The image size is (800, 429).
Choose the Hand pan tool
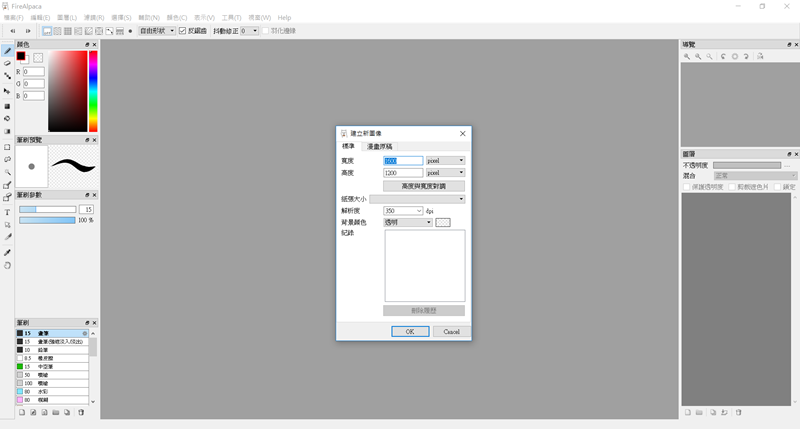(x=7, y=265)
